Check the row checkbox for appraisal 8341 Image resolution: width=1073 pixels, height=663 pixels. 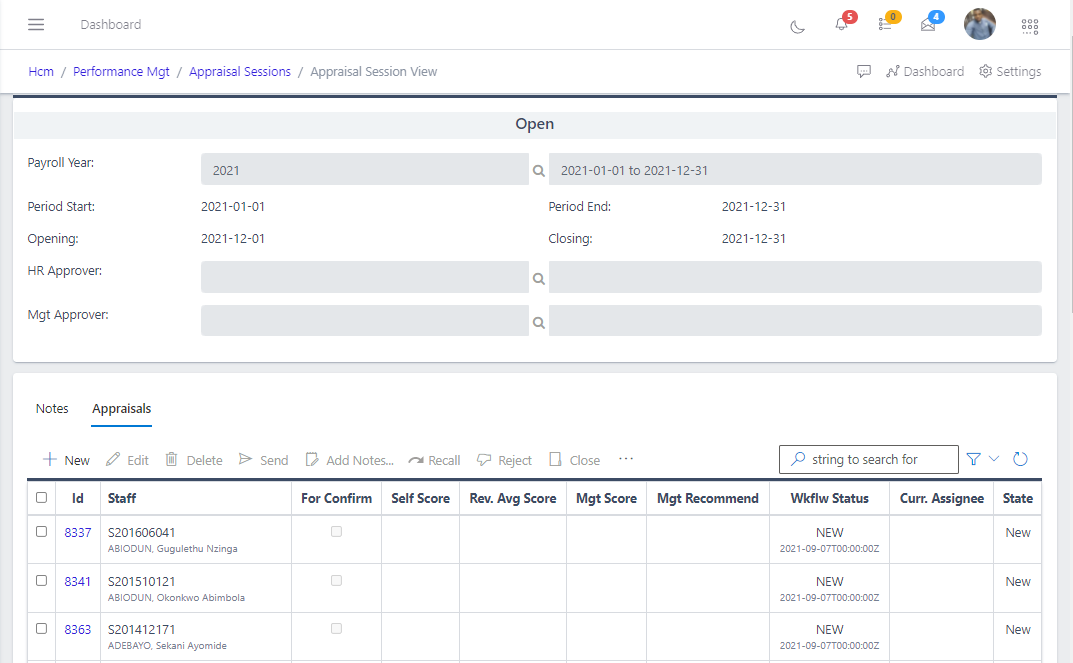41,580
